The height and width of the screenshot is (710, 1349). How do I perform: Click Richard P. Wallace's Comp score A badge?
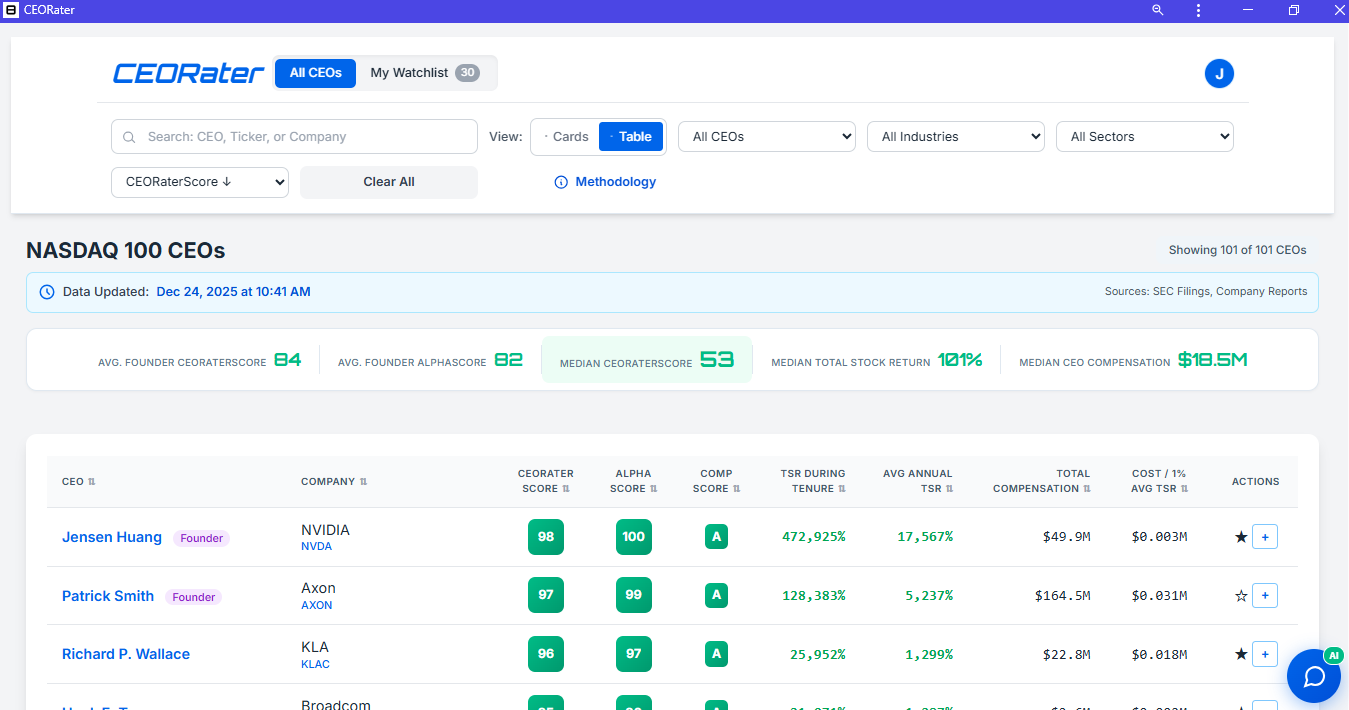[716, 654]
